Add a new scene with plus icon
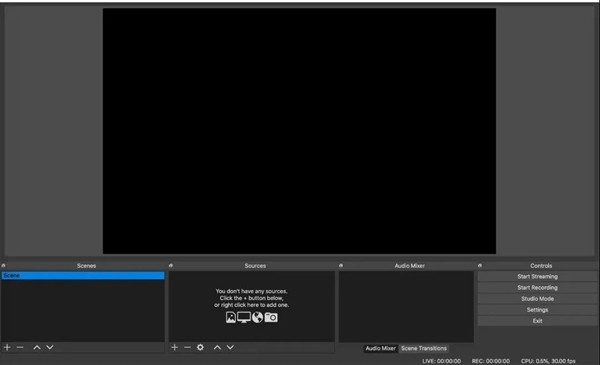This screenshot has height=365, width=600. tap(7, 347)
